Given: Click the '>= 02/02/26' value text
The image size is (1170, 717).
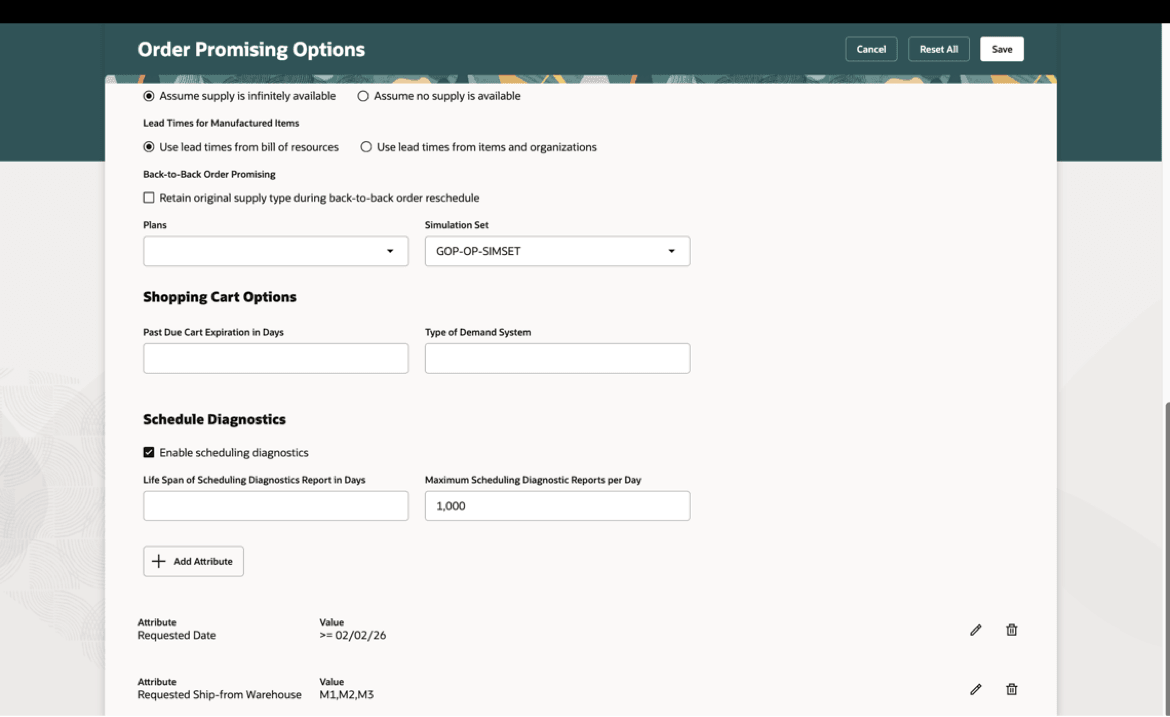Looking at the screenshot, I should coord(353,636).
